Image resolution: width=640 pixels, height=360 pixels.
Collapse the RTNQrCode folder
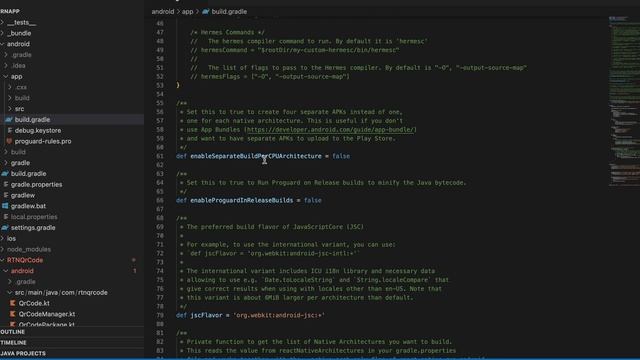2,260
